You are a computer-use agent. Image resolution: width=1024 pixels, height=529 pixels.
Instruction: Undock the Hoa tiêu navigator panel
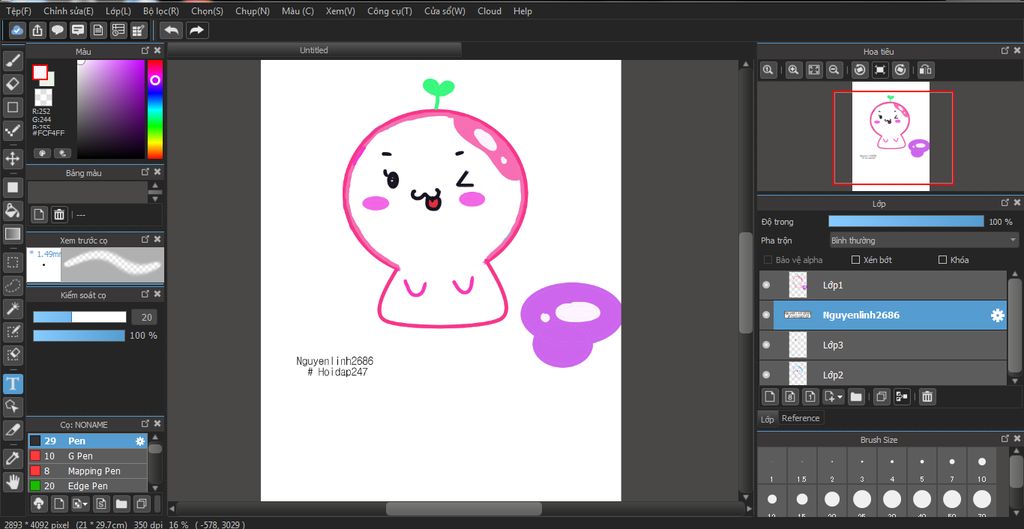pyautogui.click(x=1006, y=50)
